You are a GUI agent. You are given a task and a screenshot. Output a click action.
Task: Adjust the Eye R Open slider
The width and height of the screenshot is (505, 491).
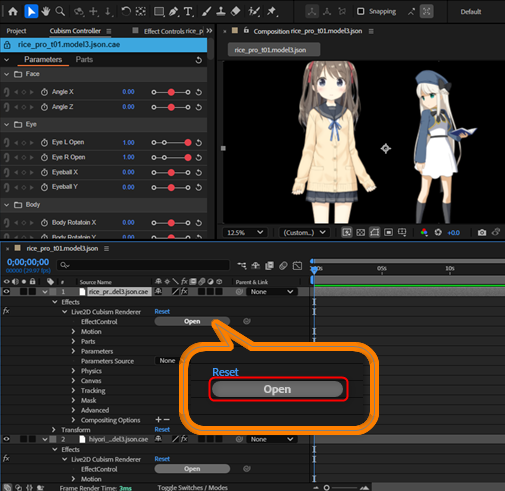click(x=171, y=157)
